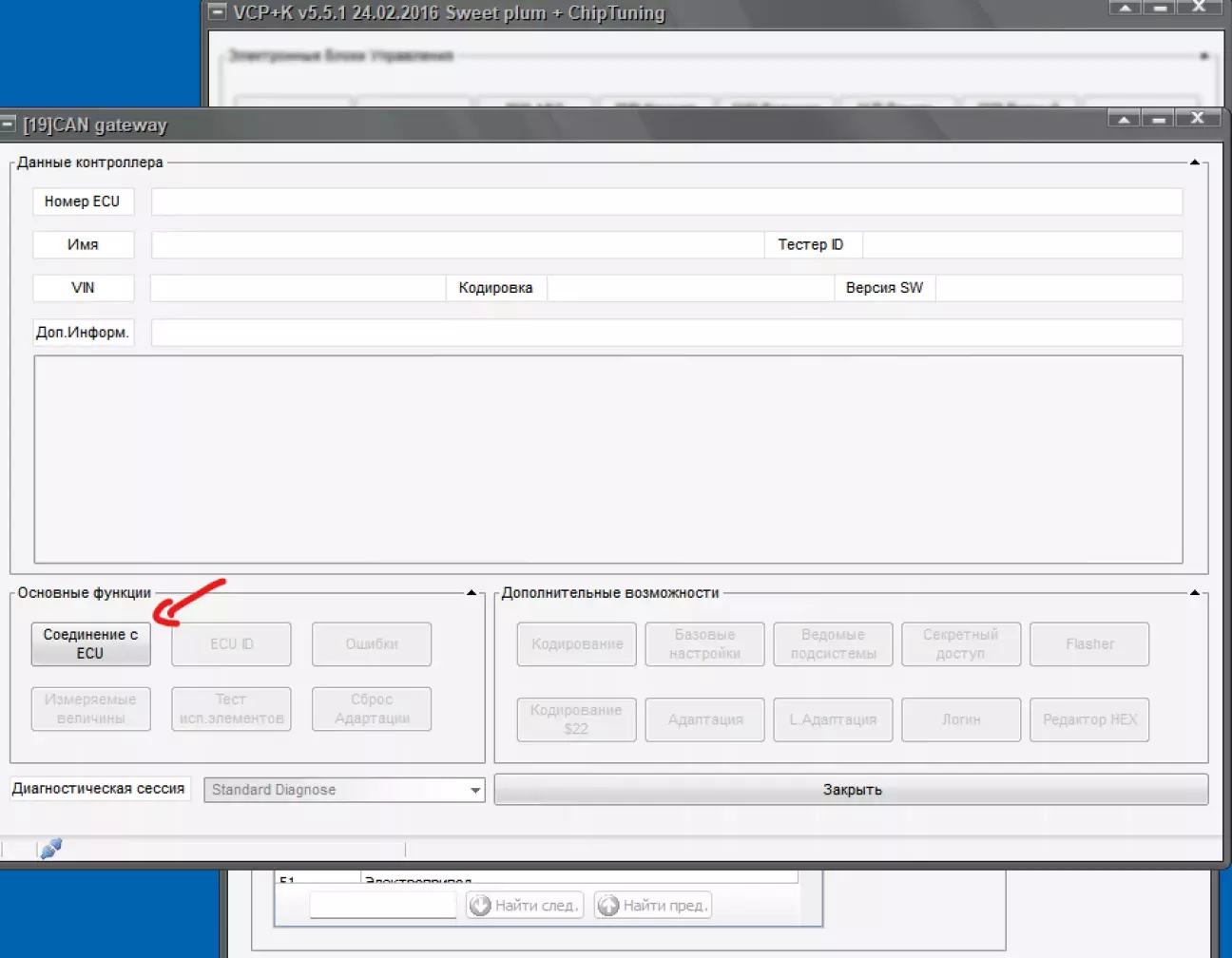Click the Найти пред. search-previous button
Screen dimensions: 1232x958
pyautogui.click(x=653, y=906)
